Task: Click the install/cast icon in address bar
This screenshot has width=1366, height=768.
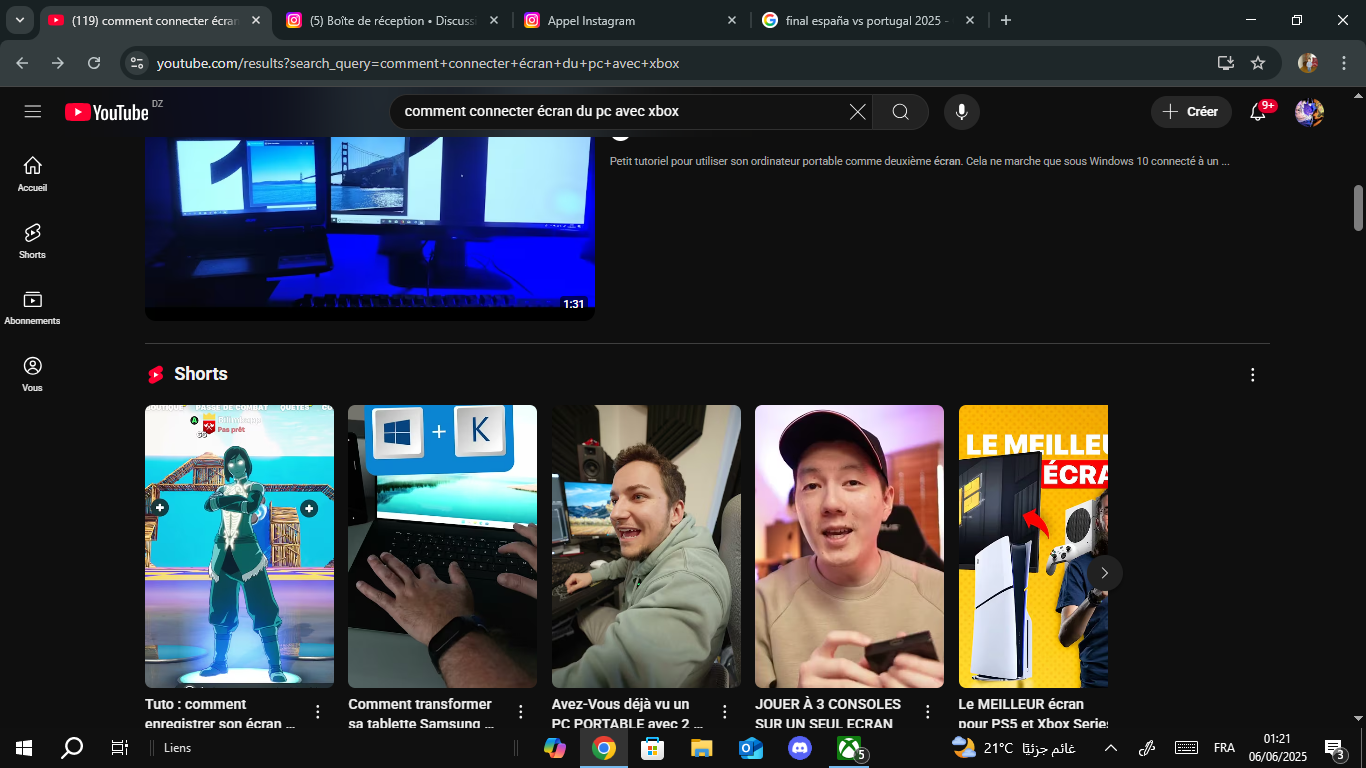Action: pos(1225,63)
